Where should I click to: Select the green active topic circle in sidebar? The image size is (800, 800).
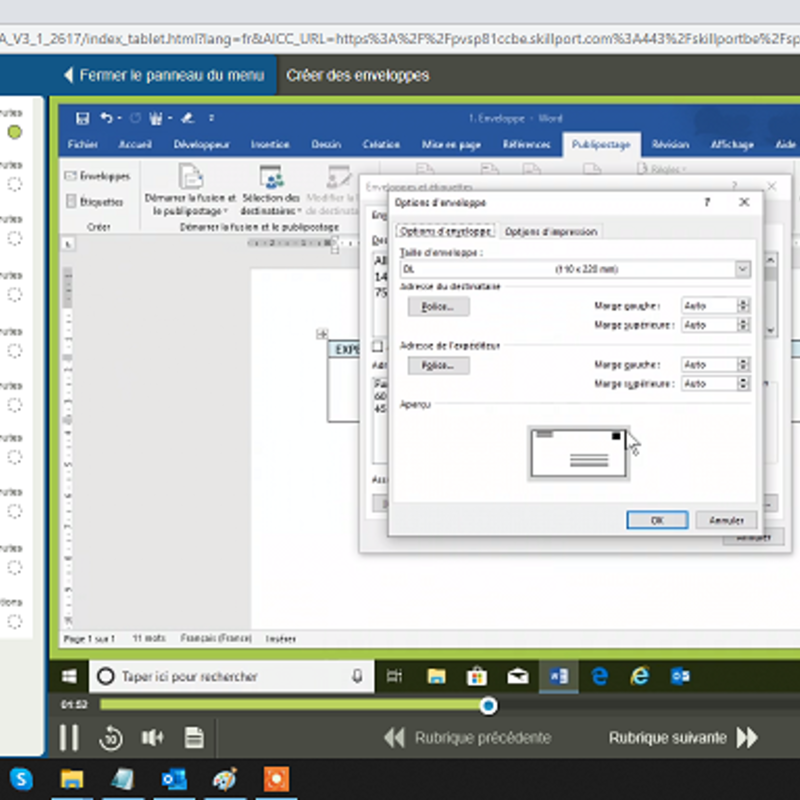point(15,132)
